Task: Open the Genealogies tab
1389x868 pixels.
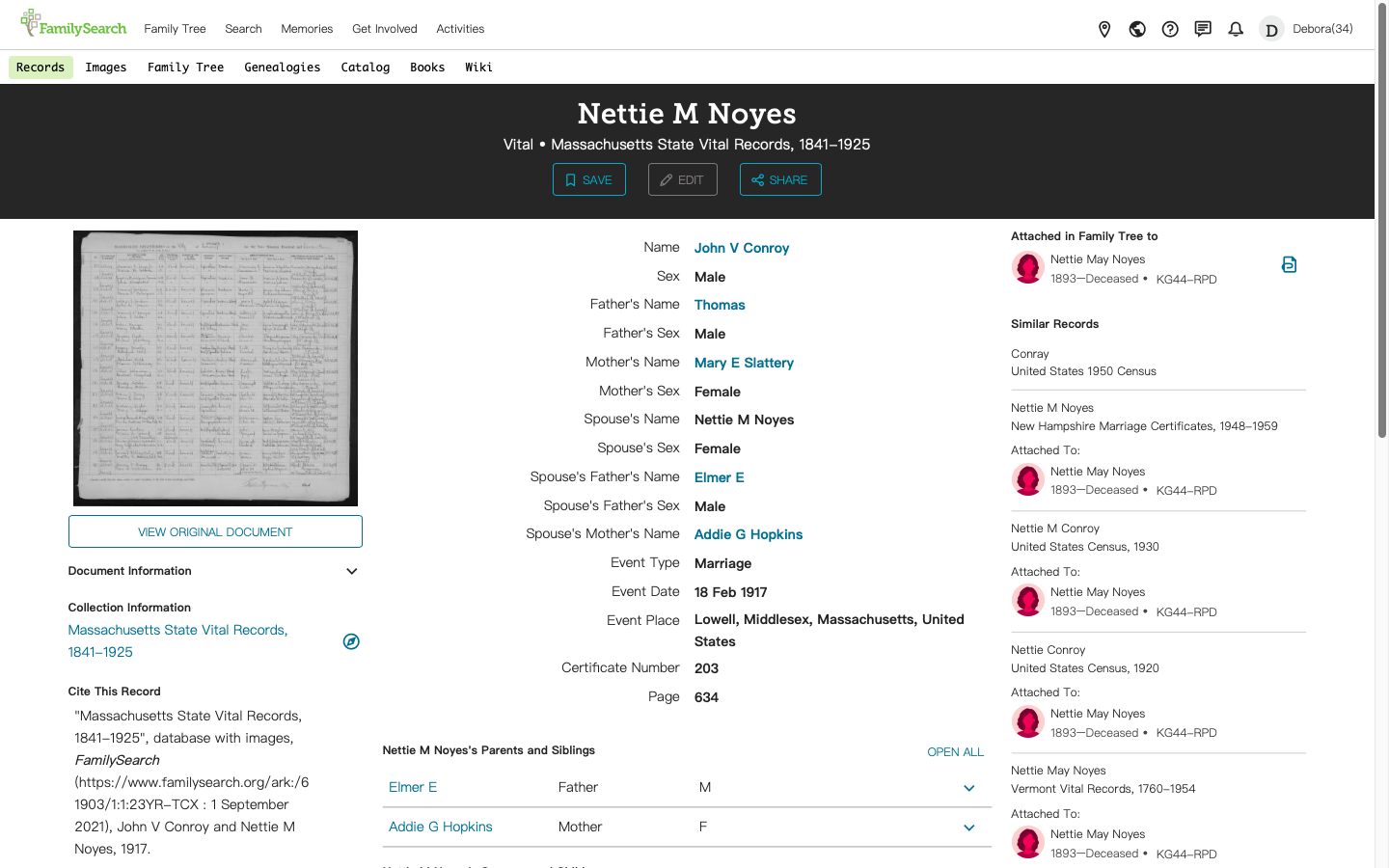Action: (282, 68)
